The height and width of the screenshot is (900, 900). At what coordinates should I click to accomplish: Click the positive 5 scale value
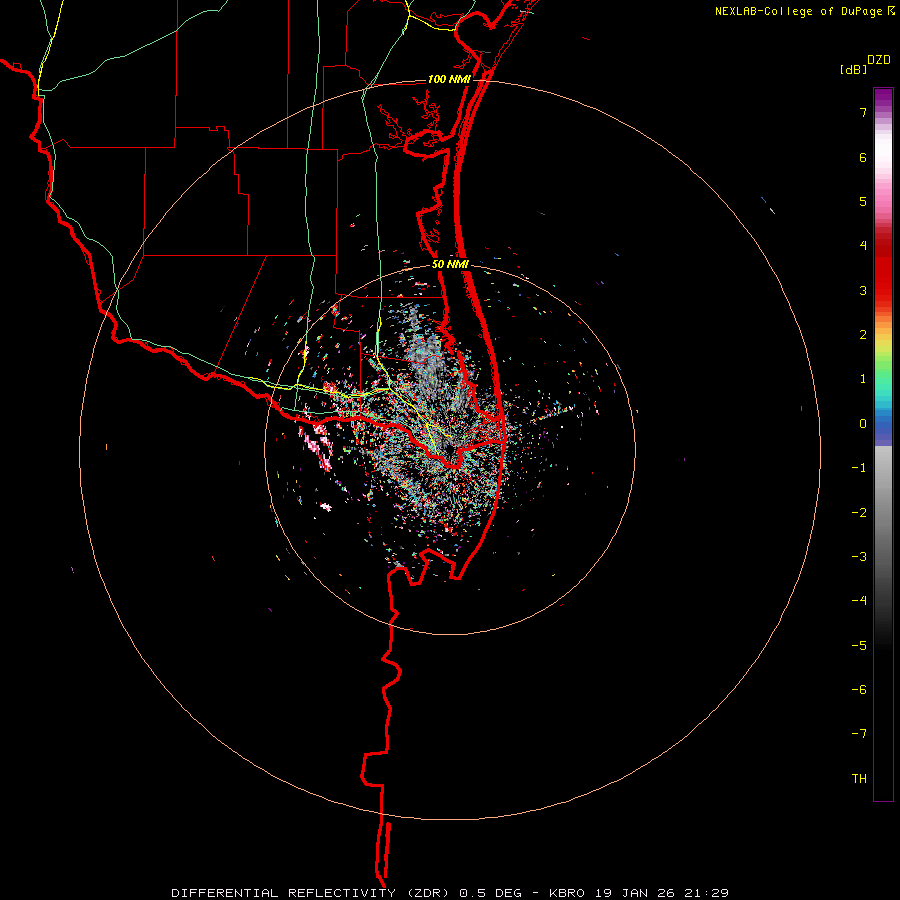(863, 201)
